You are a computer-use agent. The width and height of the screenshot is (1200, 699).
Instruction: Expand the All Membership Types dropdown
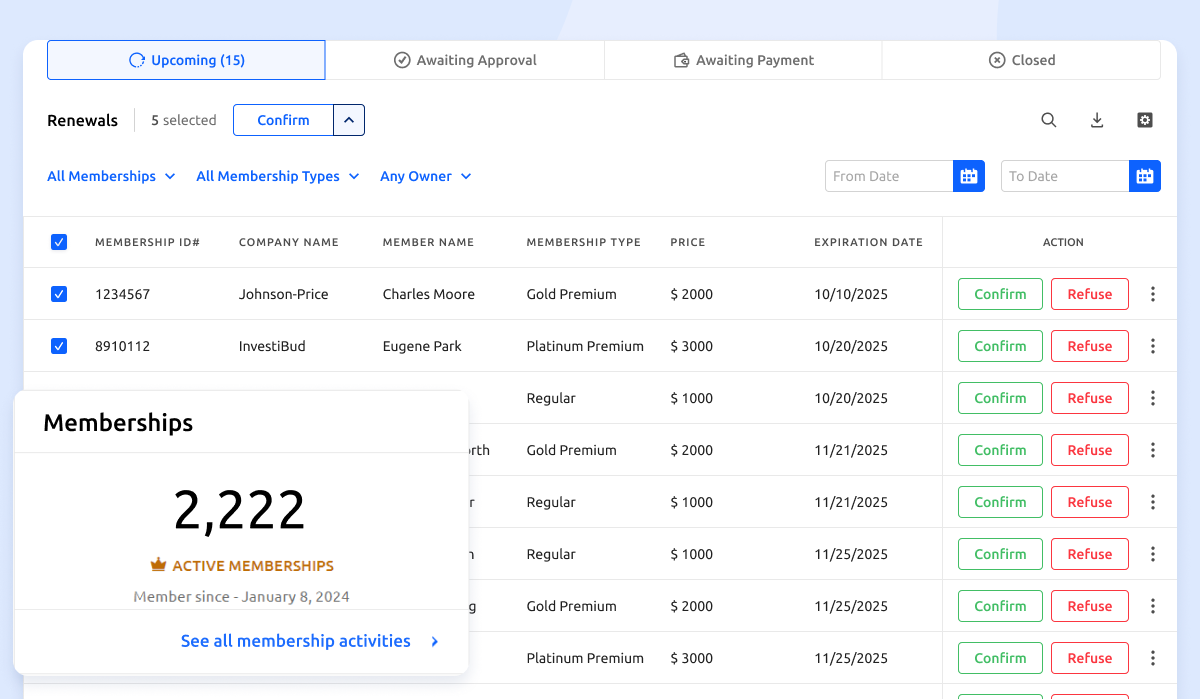(x=277, y=176)
